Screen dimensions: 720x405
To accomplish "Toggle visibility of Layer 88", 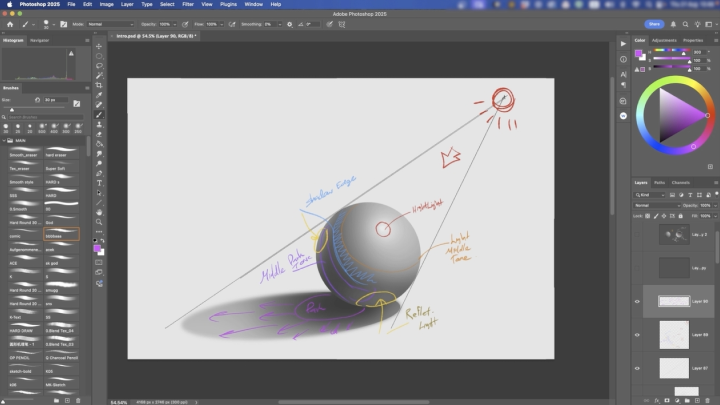I will 638,334.
